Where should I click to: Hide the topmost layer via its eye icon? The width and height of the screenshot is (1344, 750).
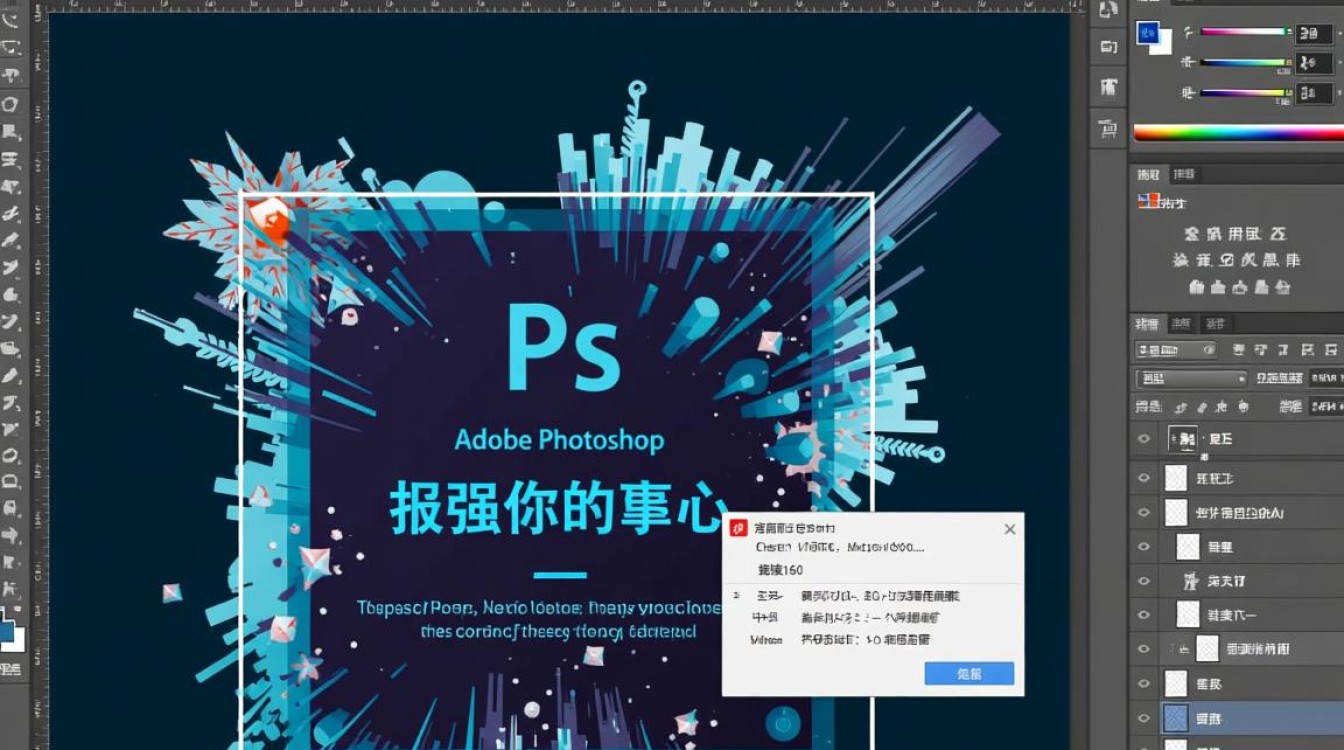click(1145, 438)
